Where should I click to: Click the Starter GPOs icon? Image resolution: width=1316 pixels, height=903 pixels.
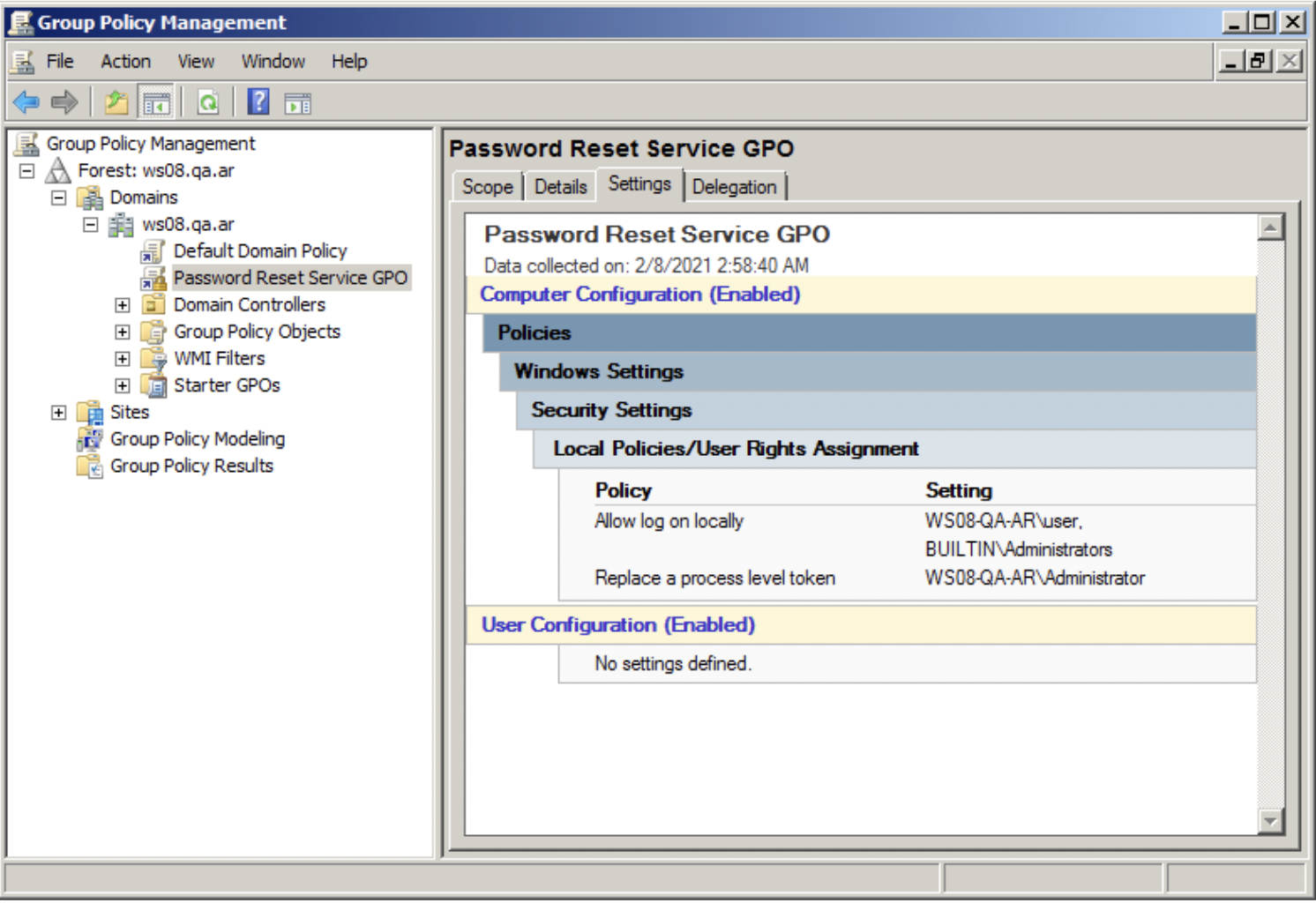[x=153, y=386]
